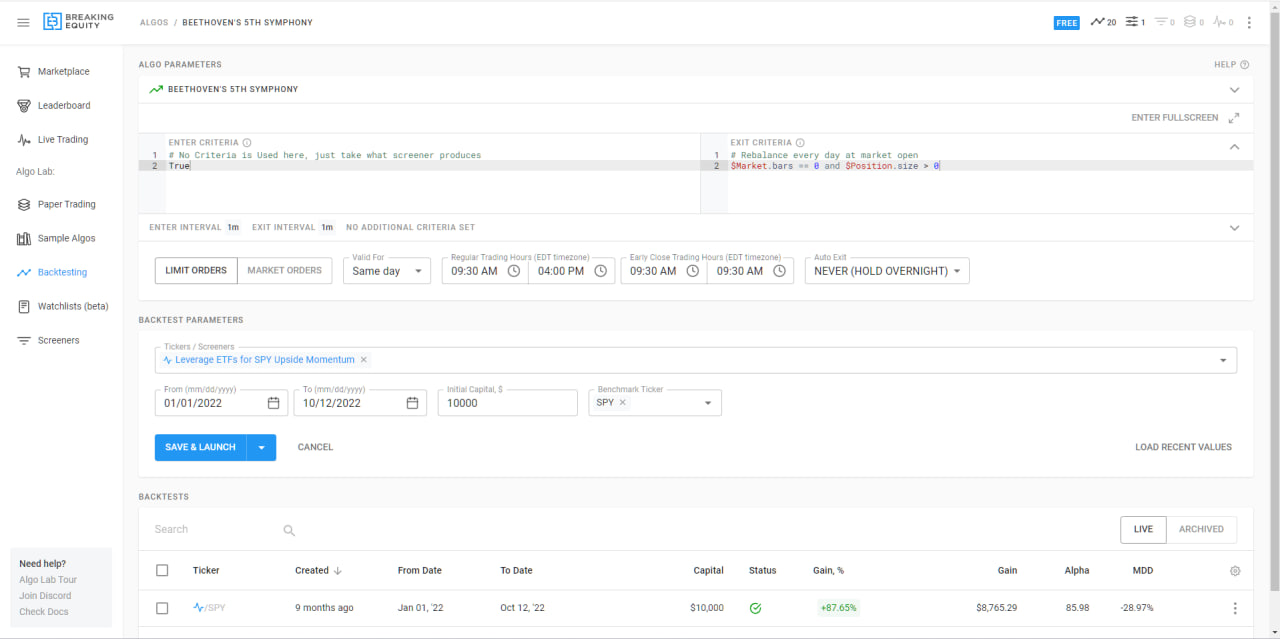Open the backtests table settings gear
Viewport: 1280px width, 639px height.
[x=1235, y=571]
